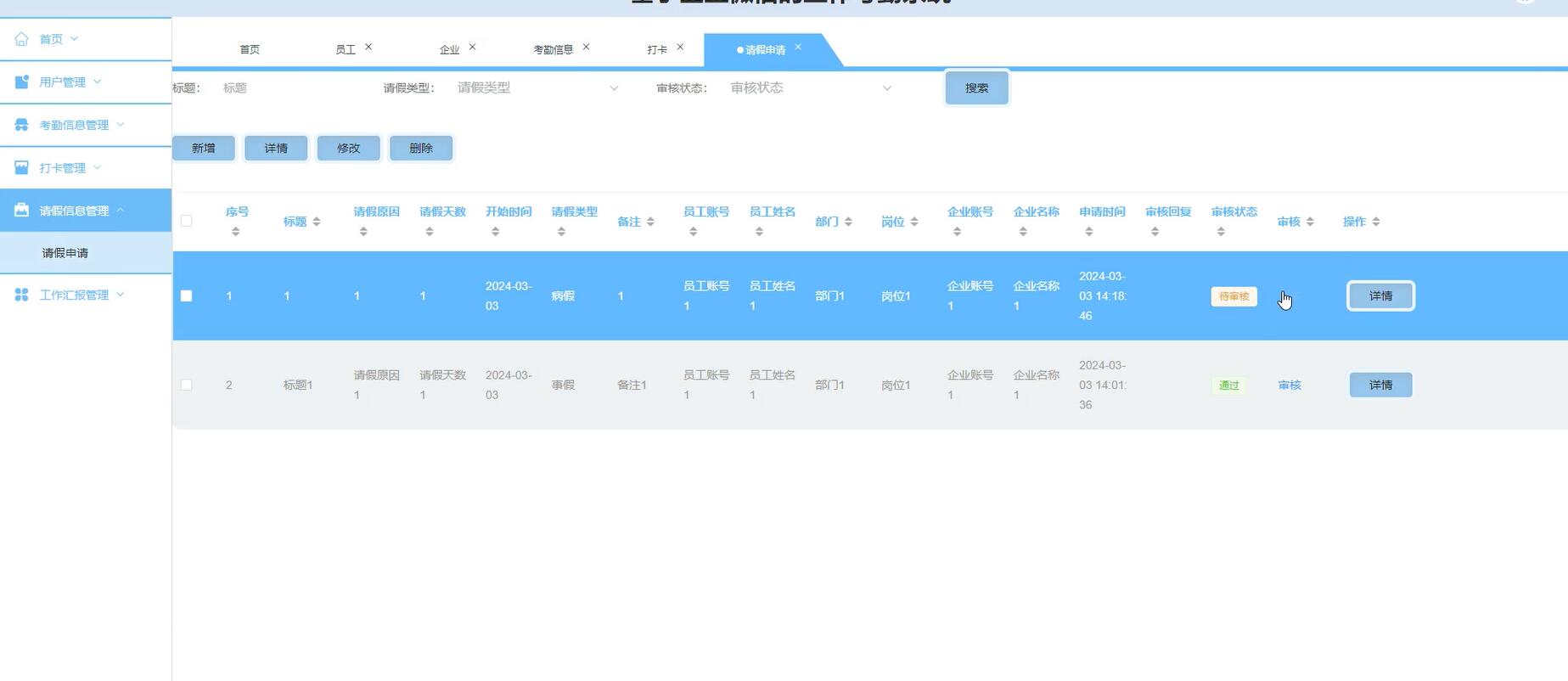Click the 病假 cell in row 1

click(563, 295)
